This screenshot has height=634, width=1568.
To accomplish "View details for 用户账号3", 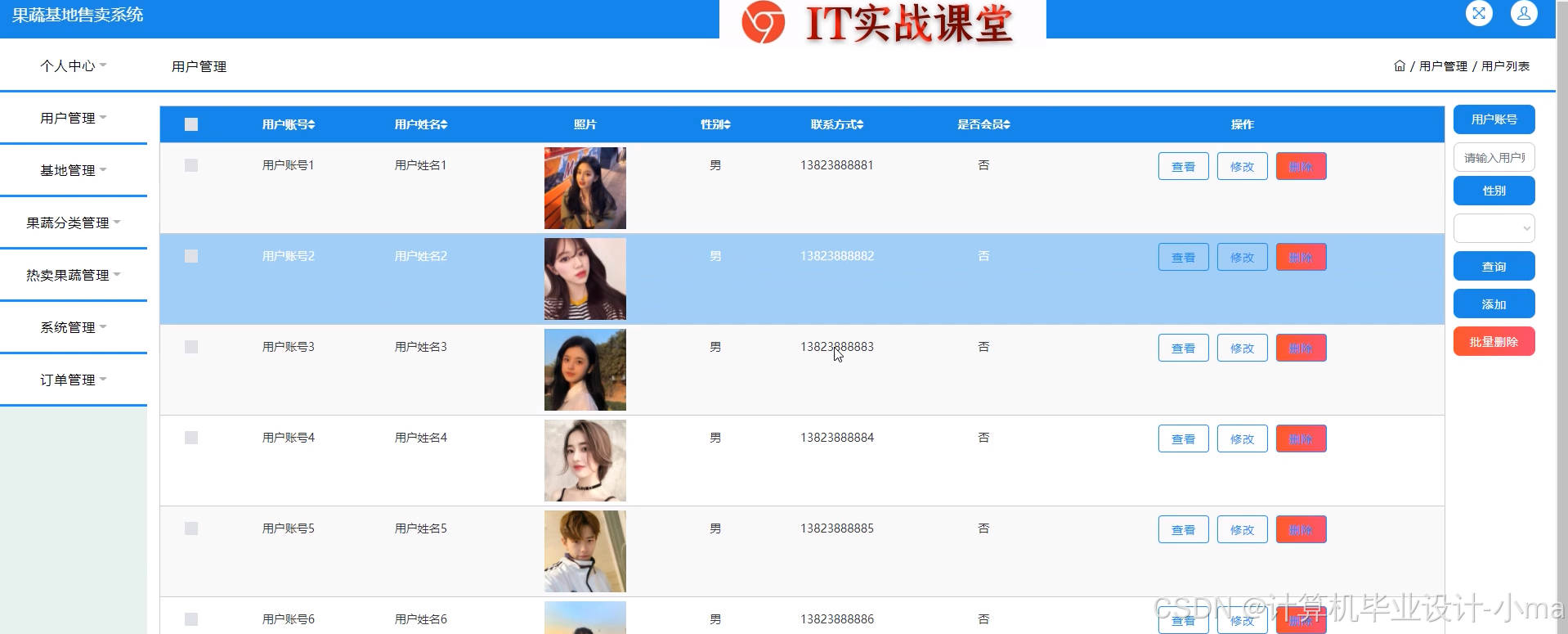I will pyautogui.click(x=1183, y=348).
